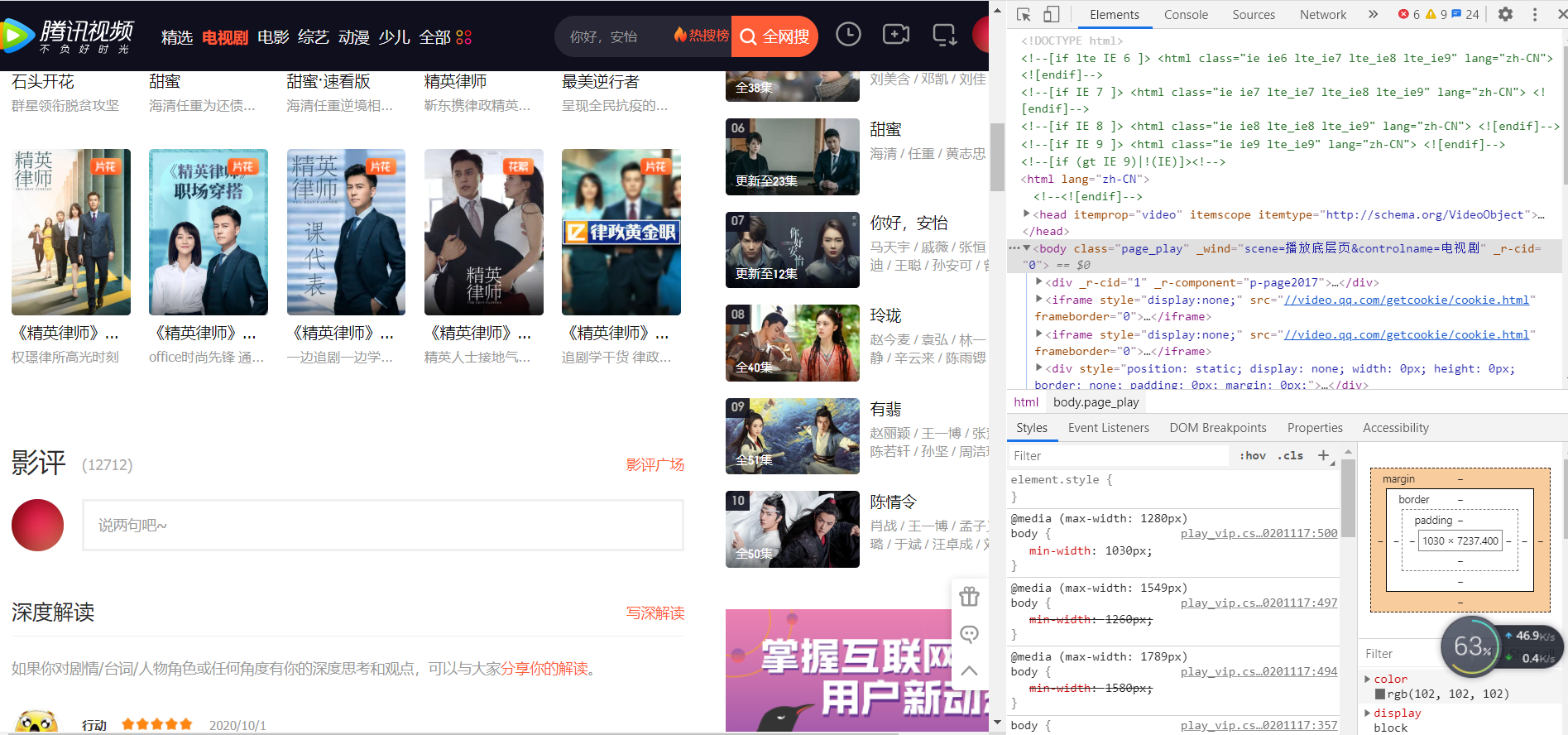Image resolution: width=1568 pixels, height=735 pixels.
Task: Click the upload video icon in header
Action: tap(896, 35)
